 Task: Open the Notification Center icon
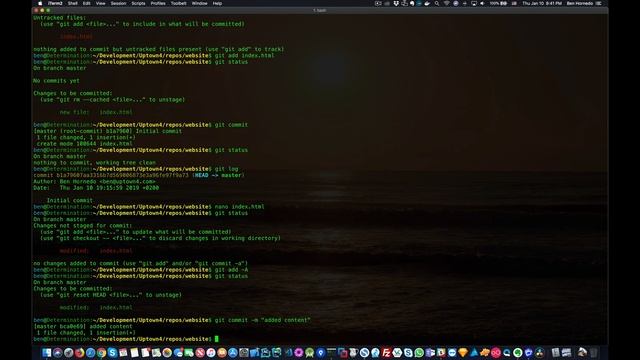(599, 3)
